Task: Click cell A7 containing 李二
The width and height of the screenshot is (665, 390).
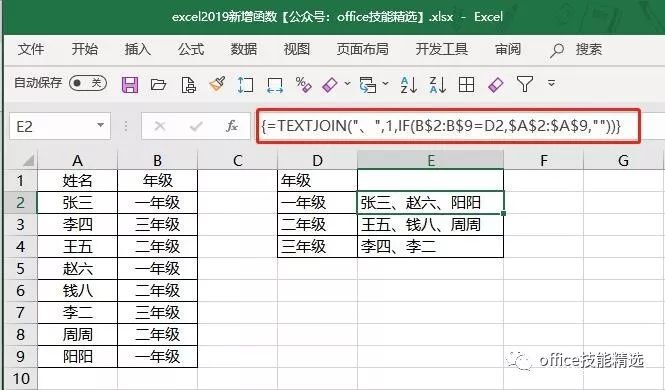Action: 77,313
